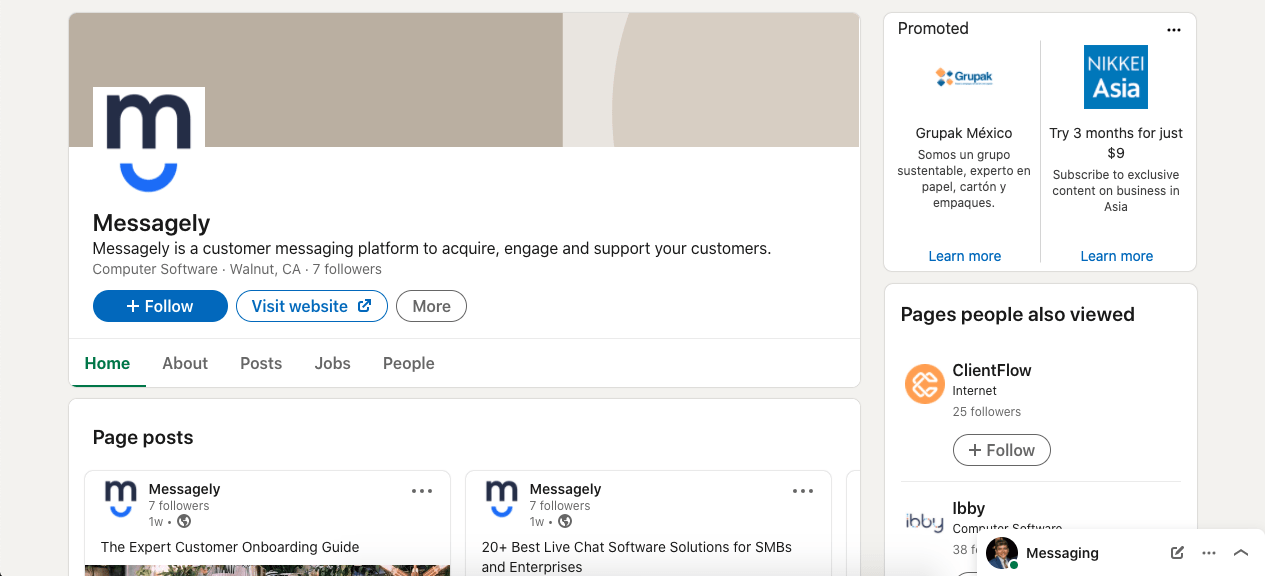Click the Messagely author name on the Live Chat post
1265x576 pixels.
[x=565, y=489]
